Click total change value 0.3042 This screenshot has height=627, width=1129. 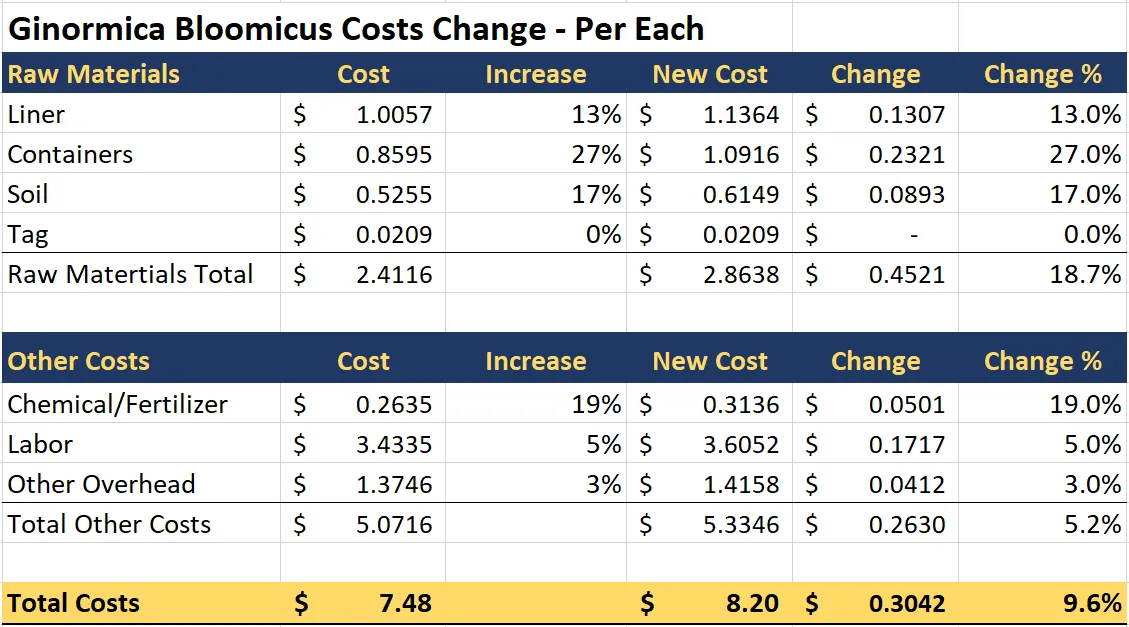coord(907,603)
